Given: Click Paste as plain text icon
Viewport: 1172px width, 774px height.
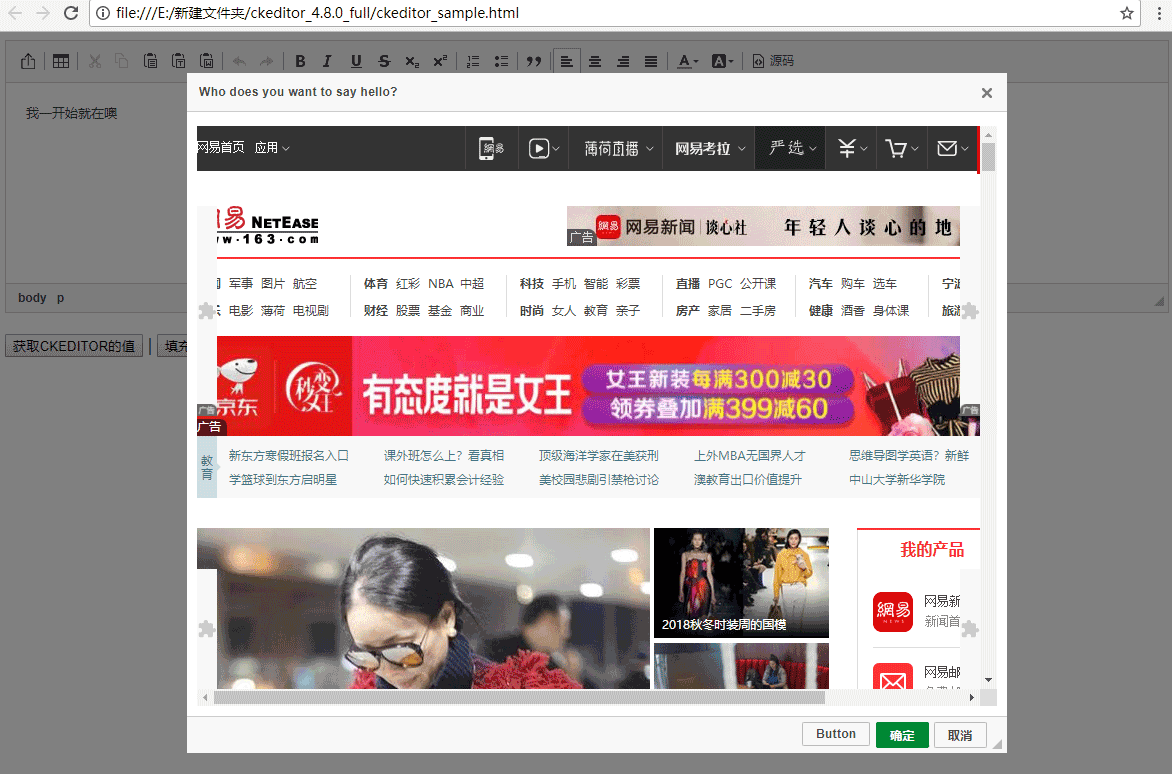Looking at the screenshot, I should click(179, 61).
